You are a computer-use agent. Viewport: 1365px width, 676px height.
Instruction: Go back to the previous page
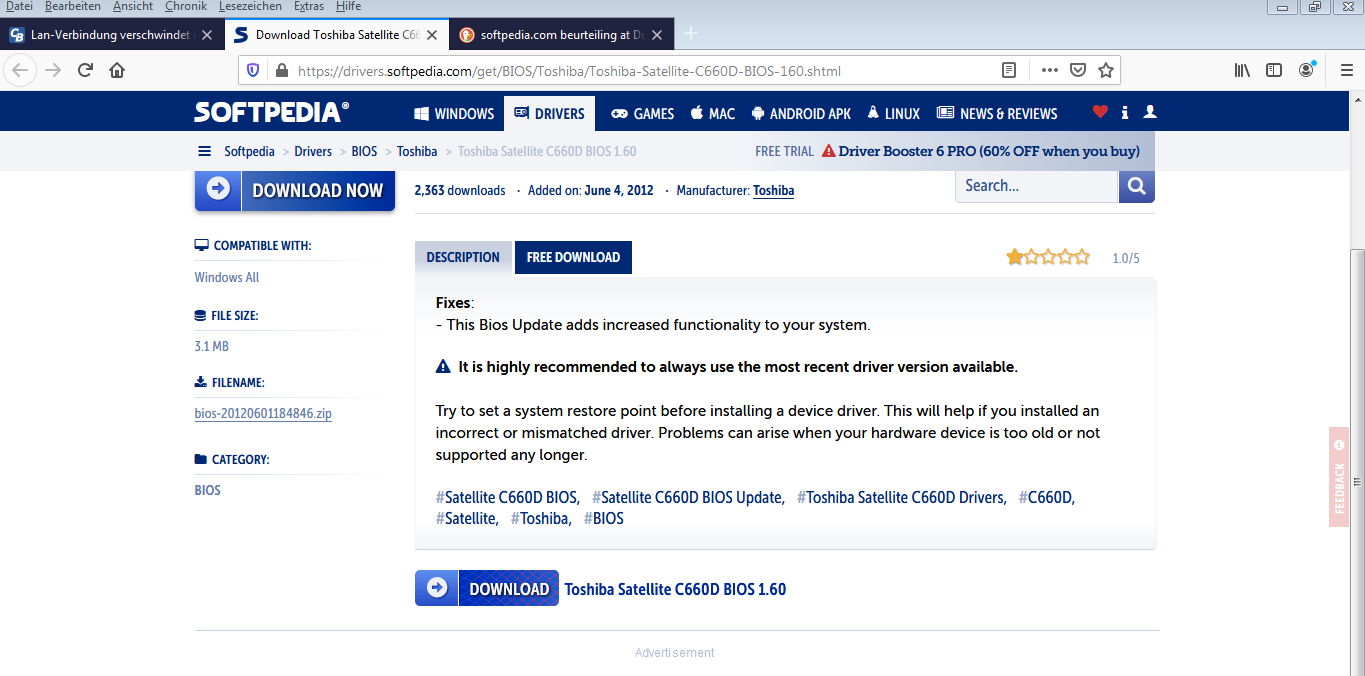click(x=21, y=70)
